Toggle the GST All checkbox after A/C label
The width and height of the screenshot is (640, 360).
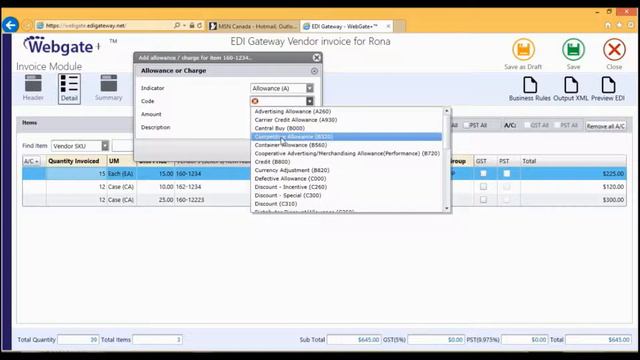click(527, 125)
